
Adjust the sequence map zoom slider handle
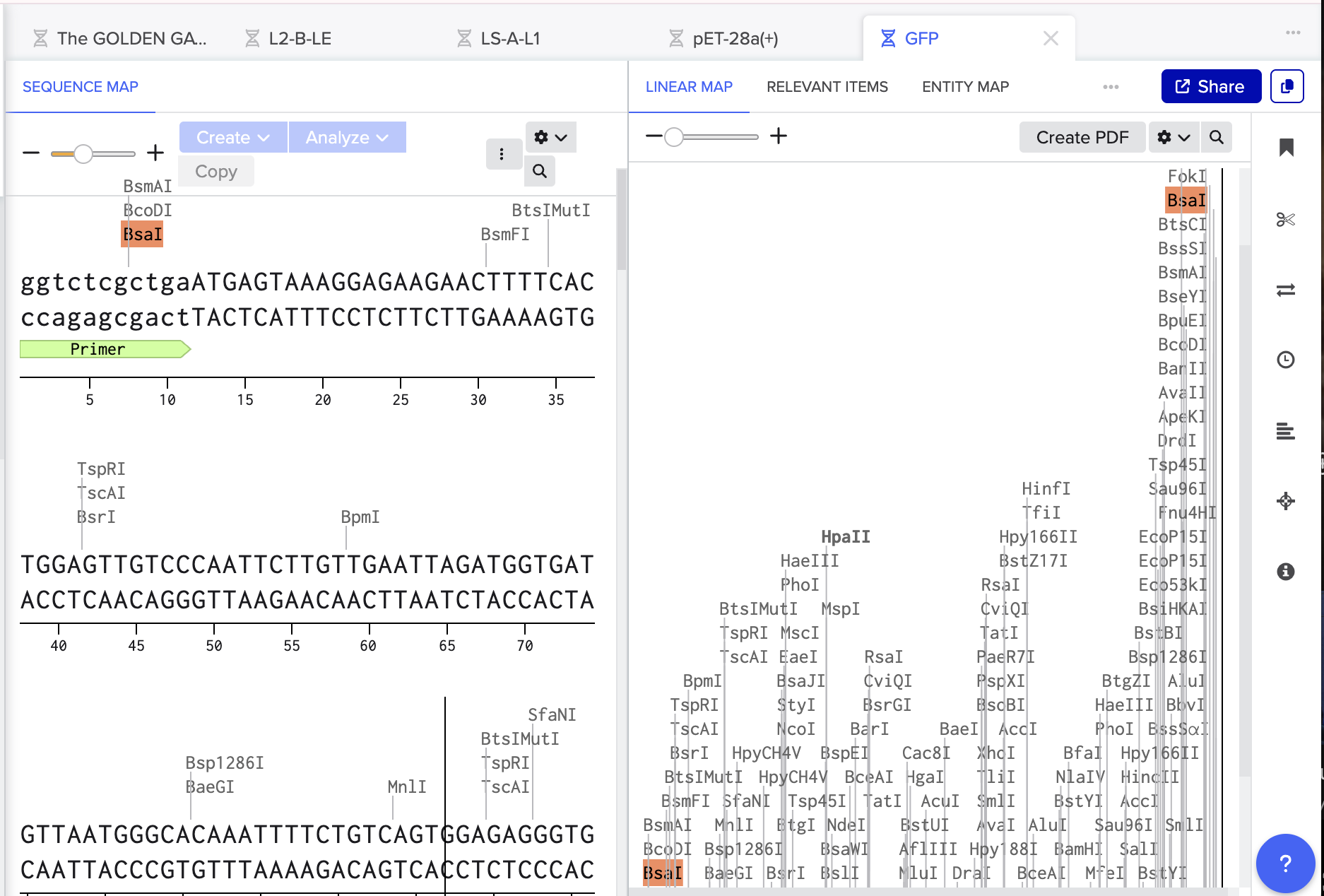[83, 153]
